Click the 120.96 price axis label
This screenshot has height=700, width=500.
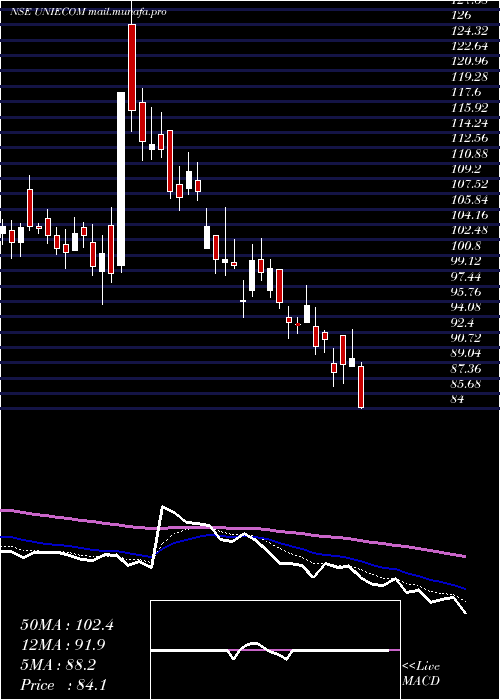[x=469, y=62]
